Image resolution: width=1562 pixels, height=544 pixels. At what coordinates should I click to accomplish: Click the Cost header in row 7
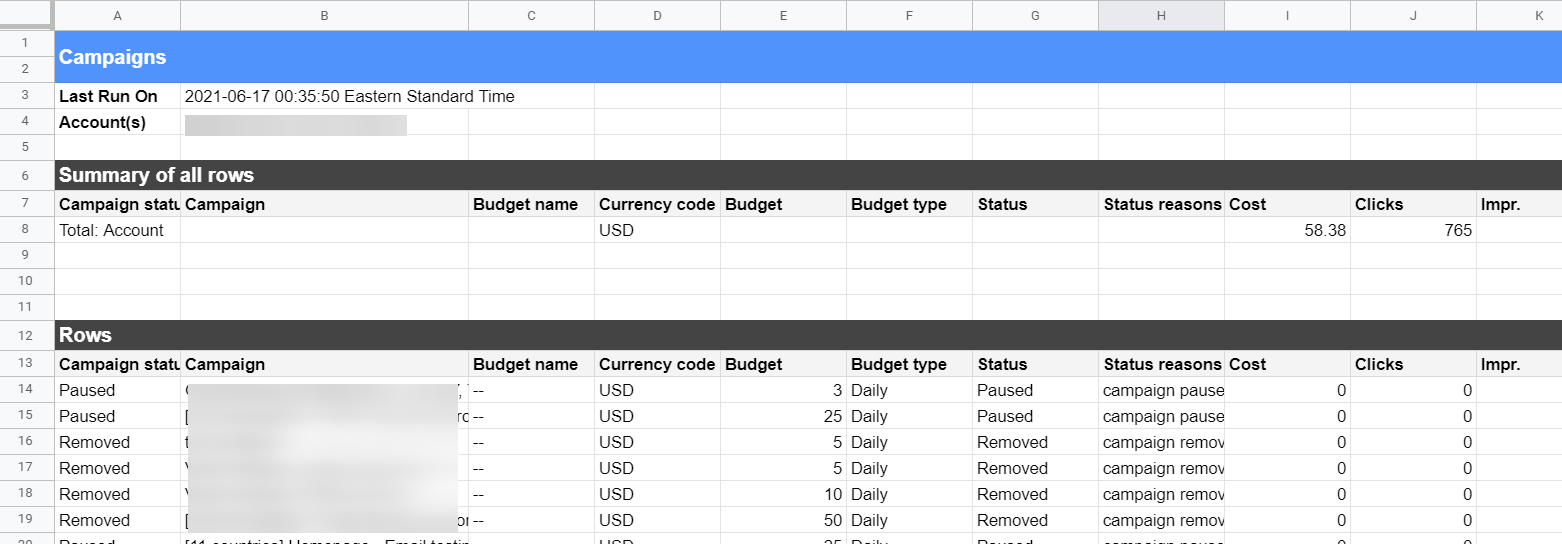(x=1287, y=204)
